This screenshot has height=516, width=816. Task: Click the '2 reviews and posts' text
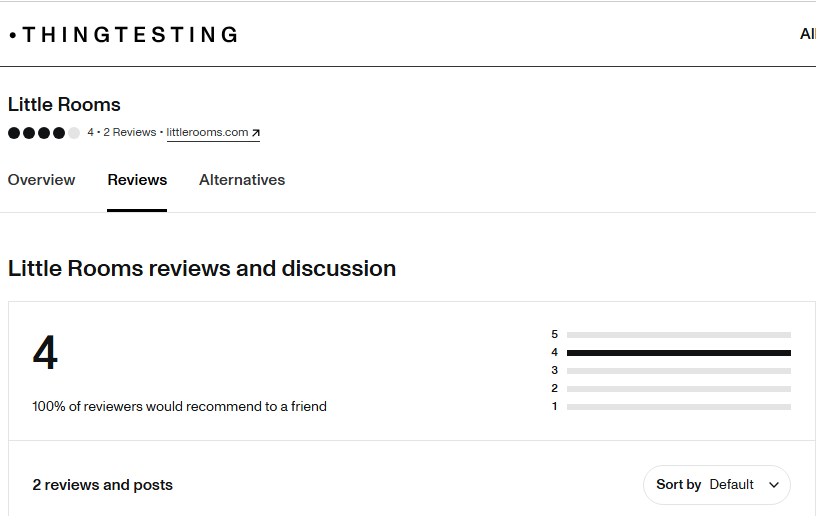click(103, 485)
